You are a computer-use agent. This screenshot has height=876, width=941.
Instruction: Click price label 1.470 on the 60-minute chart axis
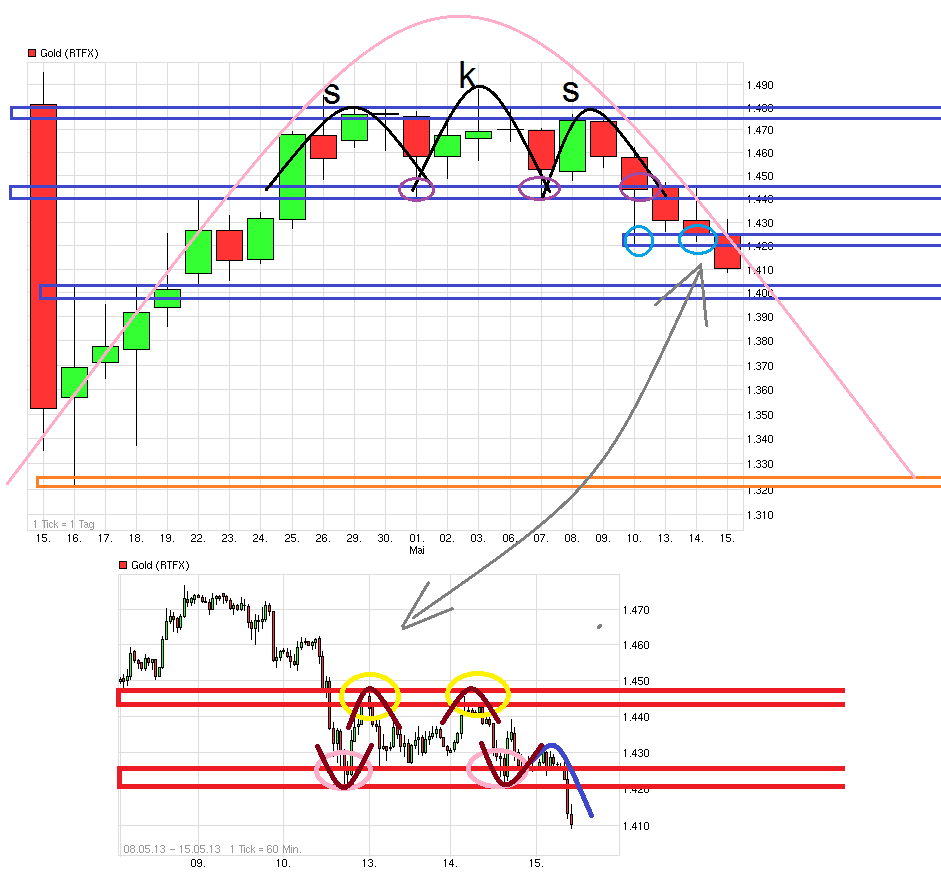coord(636,610)
